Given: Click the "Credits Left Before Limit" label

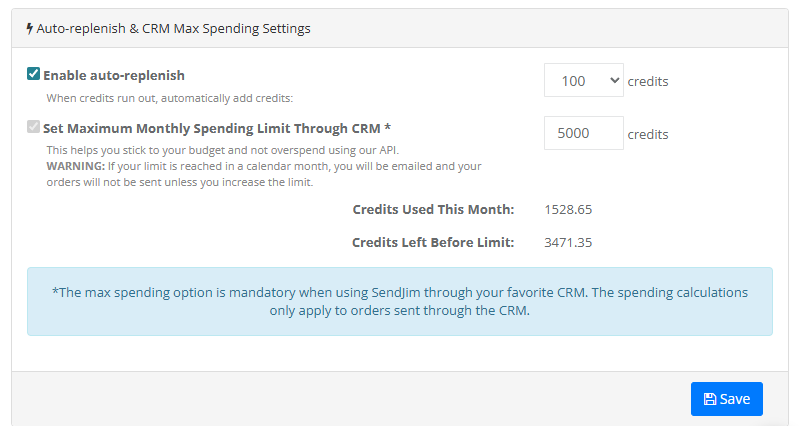Looking at the screenshot, I should click(433, 242).
